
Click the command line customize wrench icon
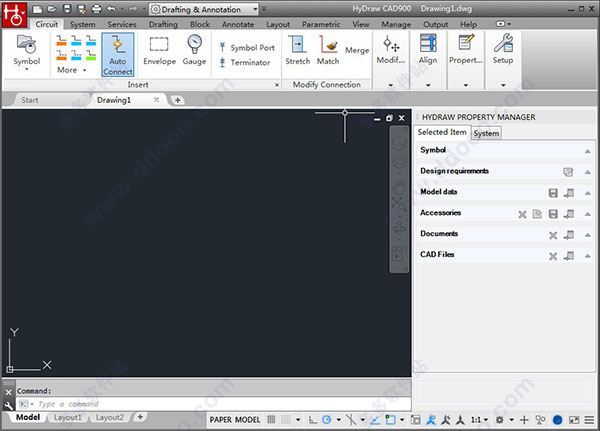click(8, 405)
